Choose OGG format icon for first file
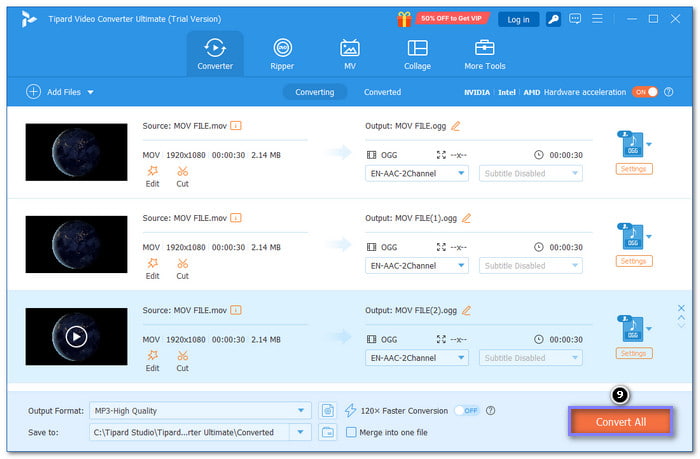This screenshot has height=459, width=700. pos(632,144)
